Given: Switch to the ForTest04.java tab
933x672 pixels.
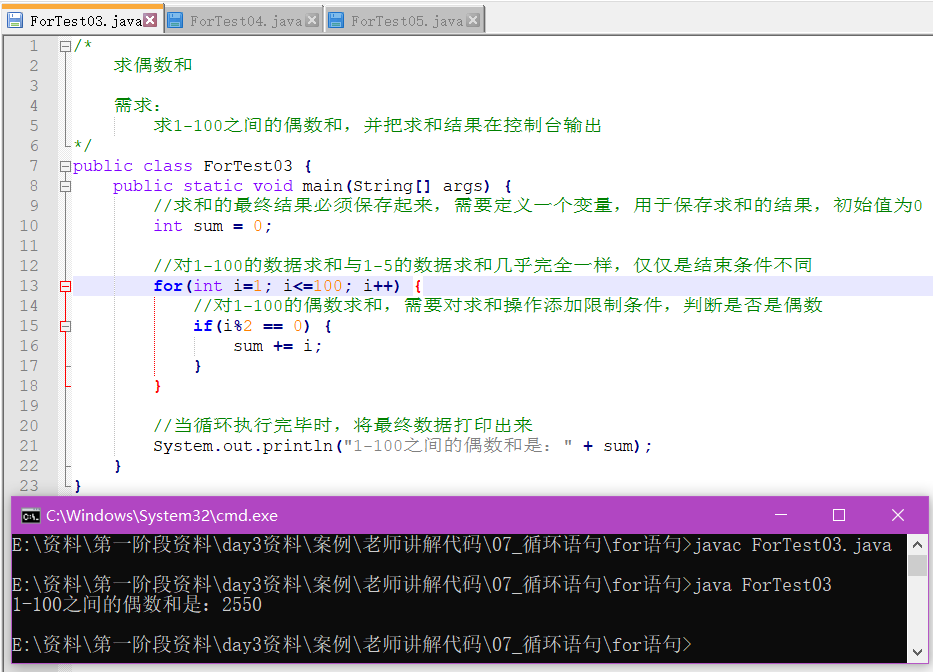Looking at the screenshot, I should [x=246, y=21].
